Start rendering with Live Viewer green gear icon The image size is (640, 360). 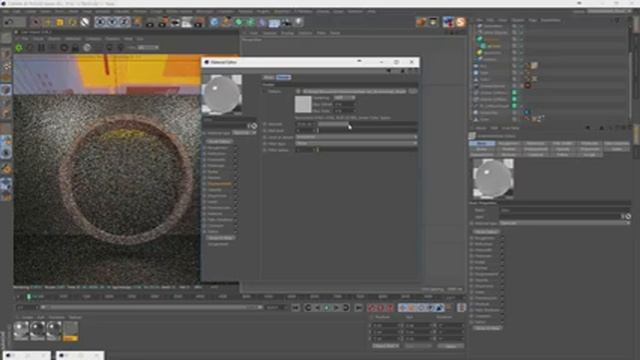tap(19, 48)
